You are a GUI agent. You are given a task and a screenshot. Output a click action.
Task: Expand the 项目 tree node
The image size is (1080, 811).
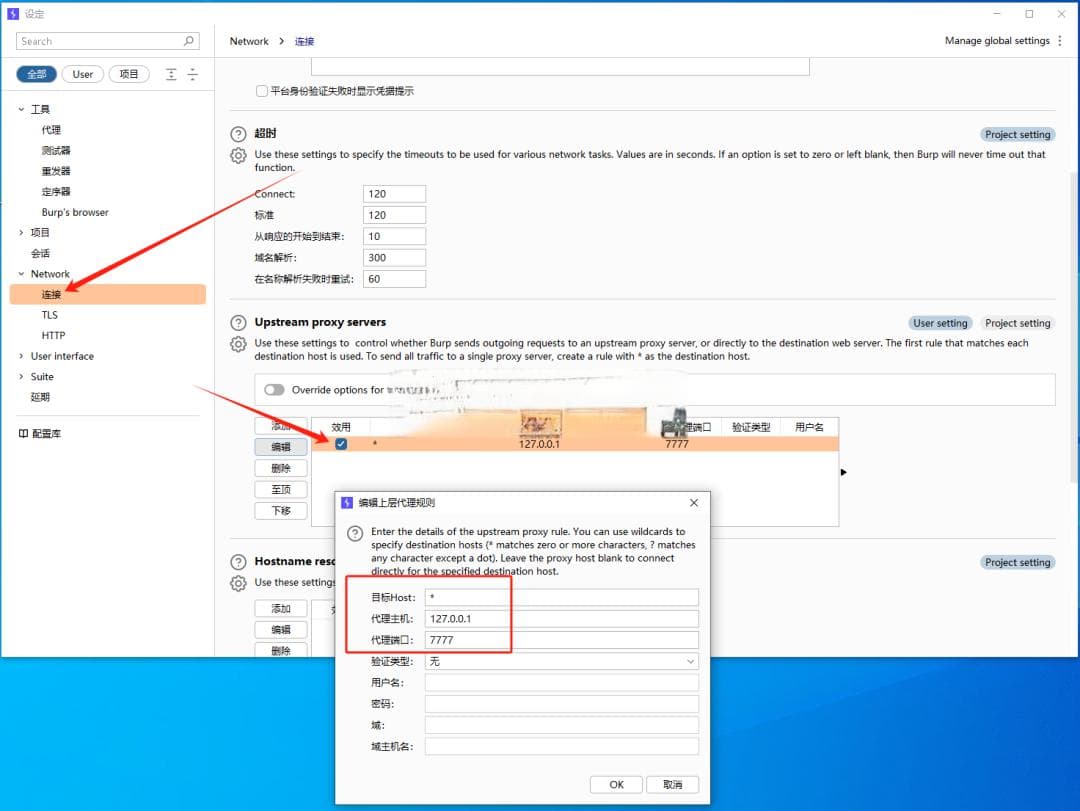[21, 233]
